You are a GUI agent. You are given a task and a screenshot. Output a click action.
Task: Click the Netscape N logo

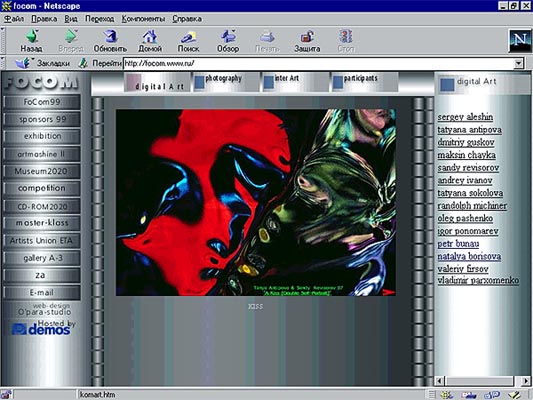coord(519,41)
